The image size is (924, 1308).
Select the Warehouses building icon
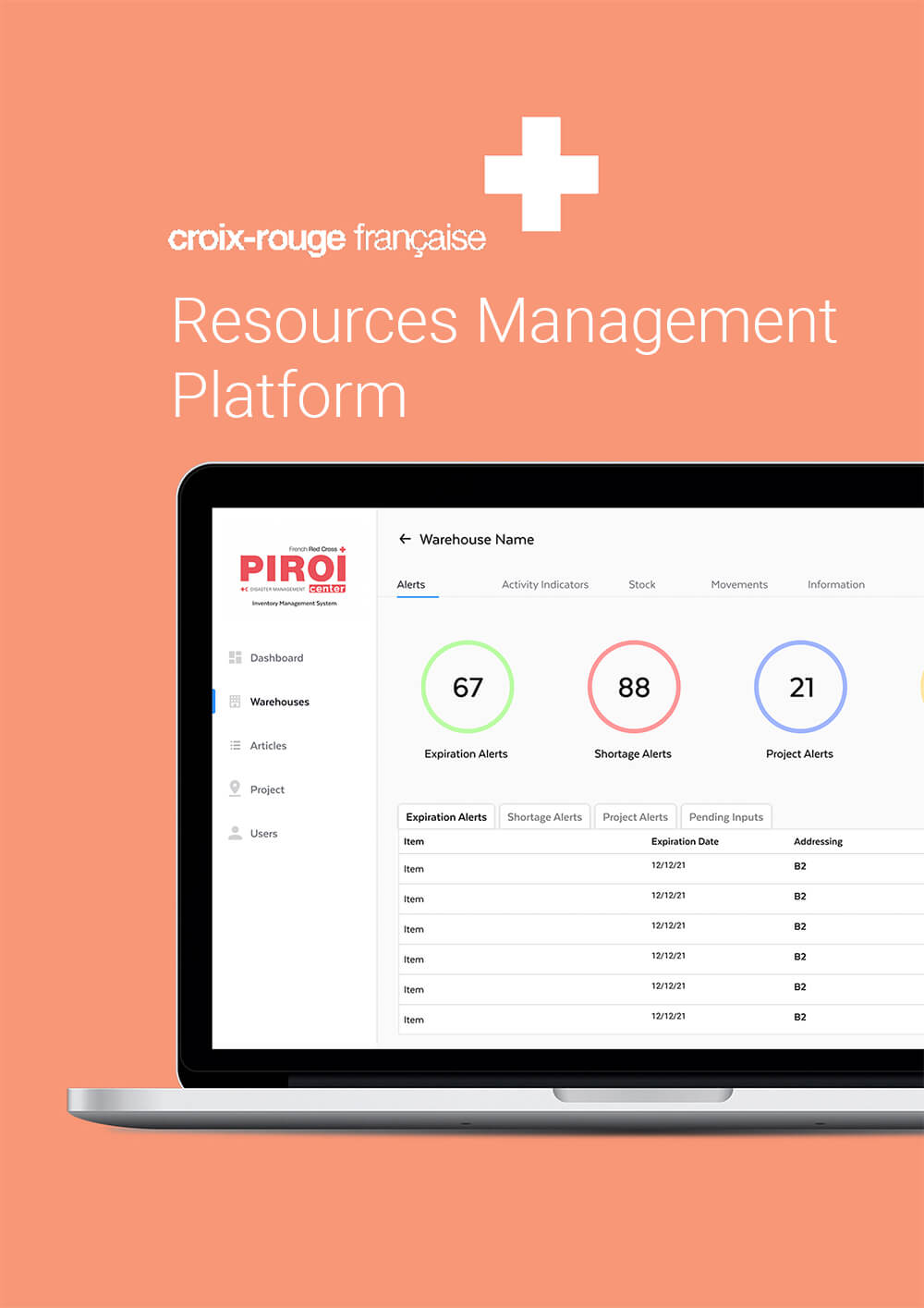tap(235, 702)
